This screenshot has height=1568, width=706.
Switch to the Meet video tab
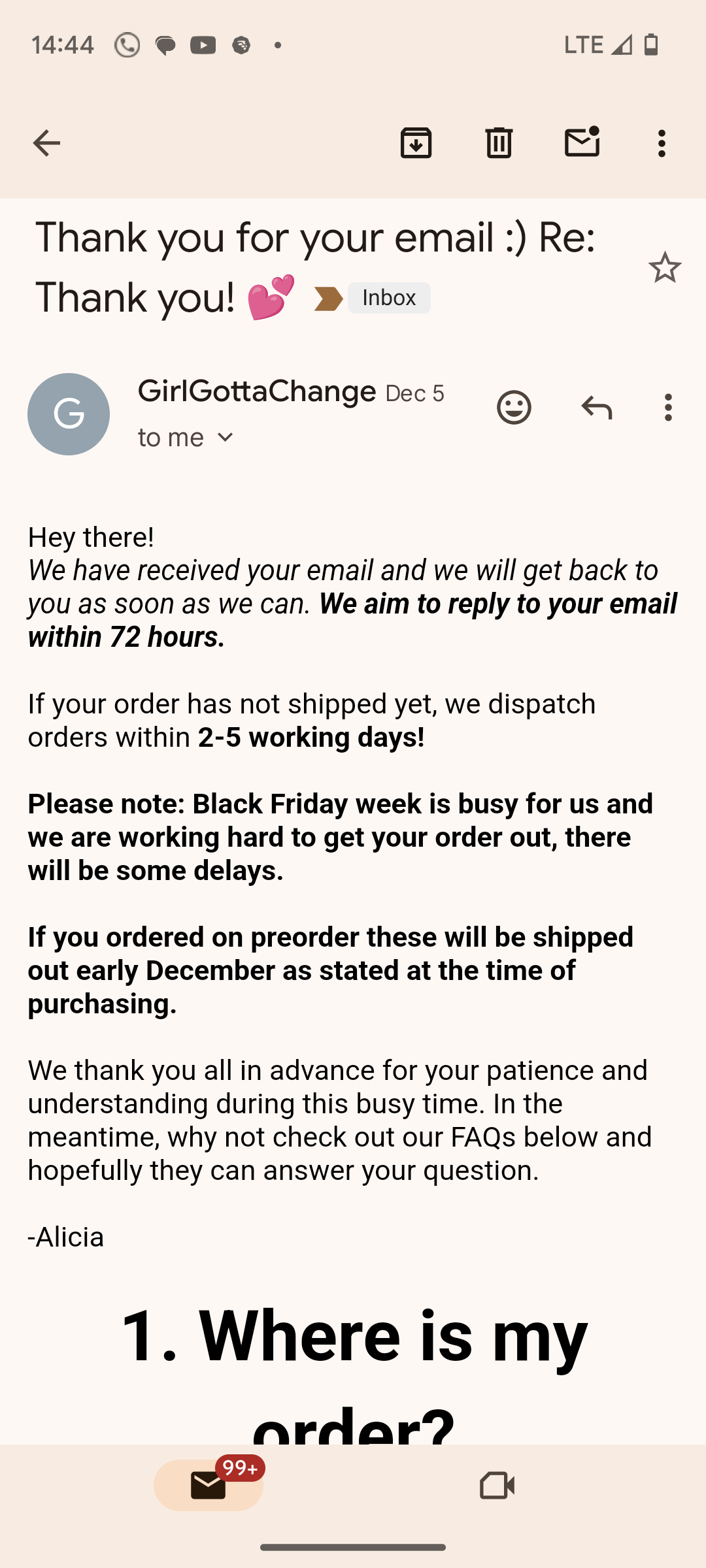[497, 1485]
